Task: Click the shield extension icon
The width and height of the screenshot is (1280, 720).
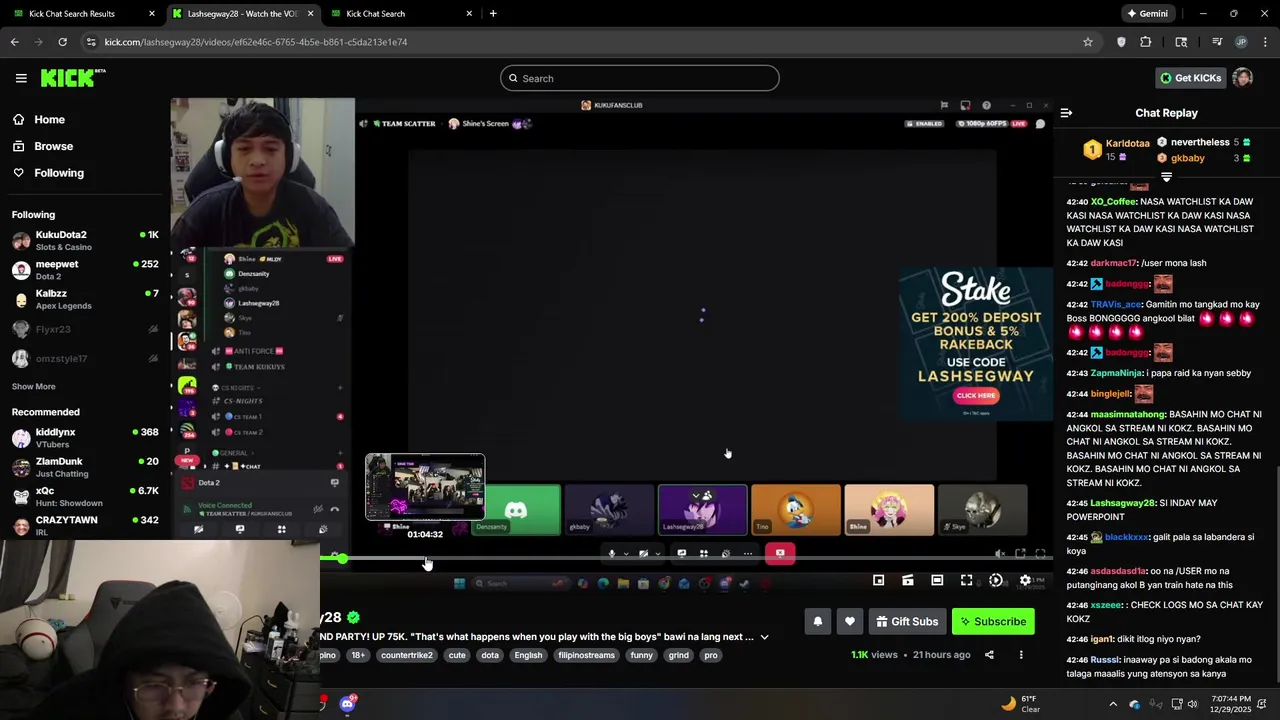Action: click(x=1121, y=42)
